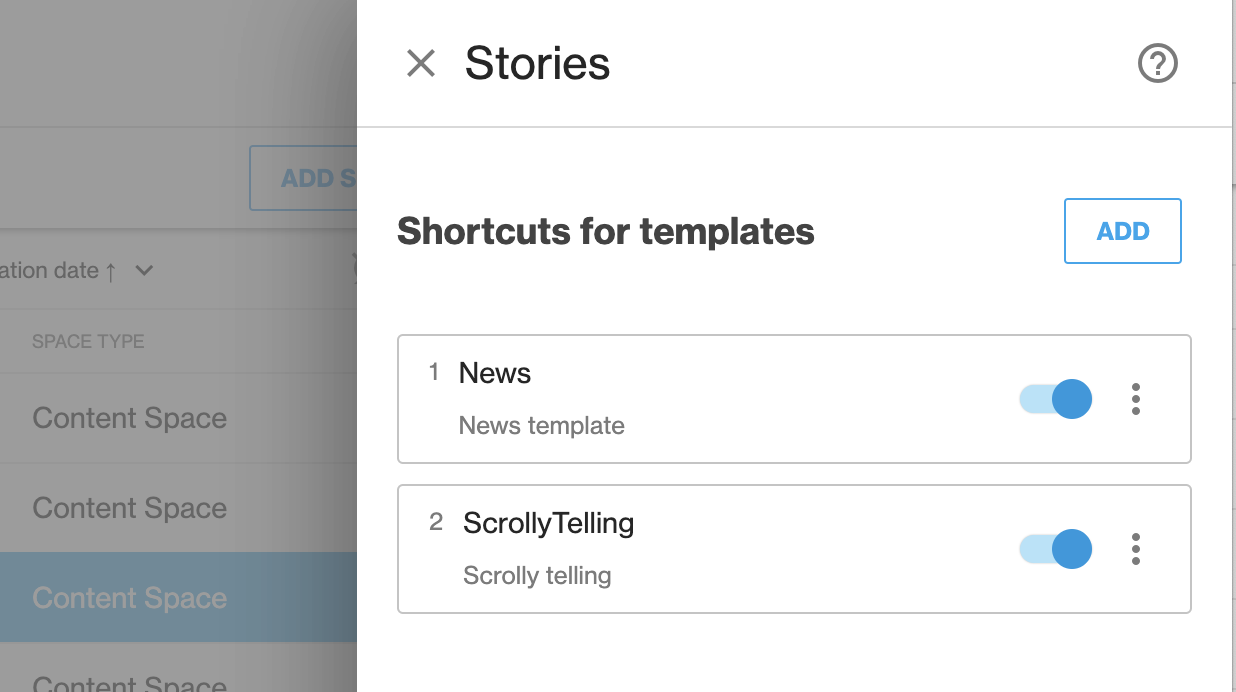Disable the News template toggle
This screenshot has width=1236, height=692.
click(x=1056, y=399)
